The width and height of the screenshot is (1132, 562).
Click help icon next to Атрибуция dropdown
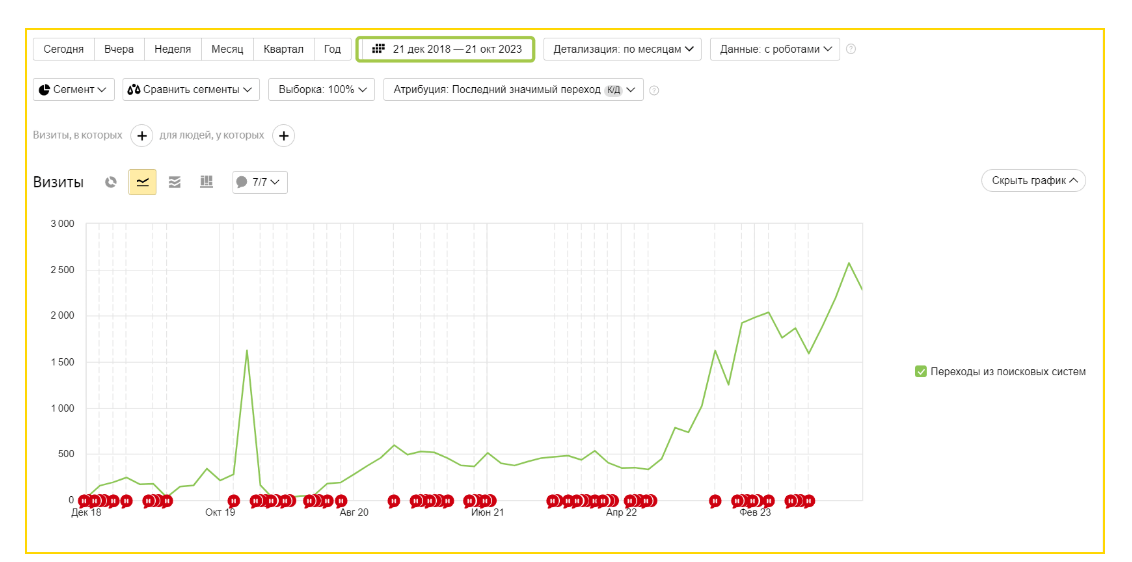coord(654,90)
